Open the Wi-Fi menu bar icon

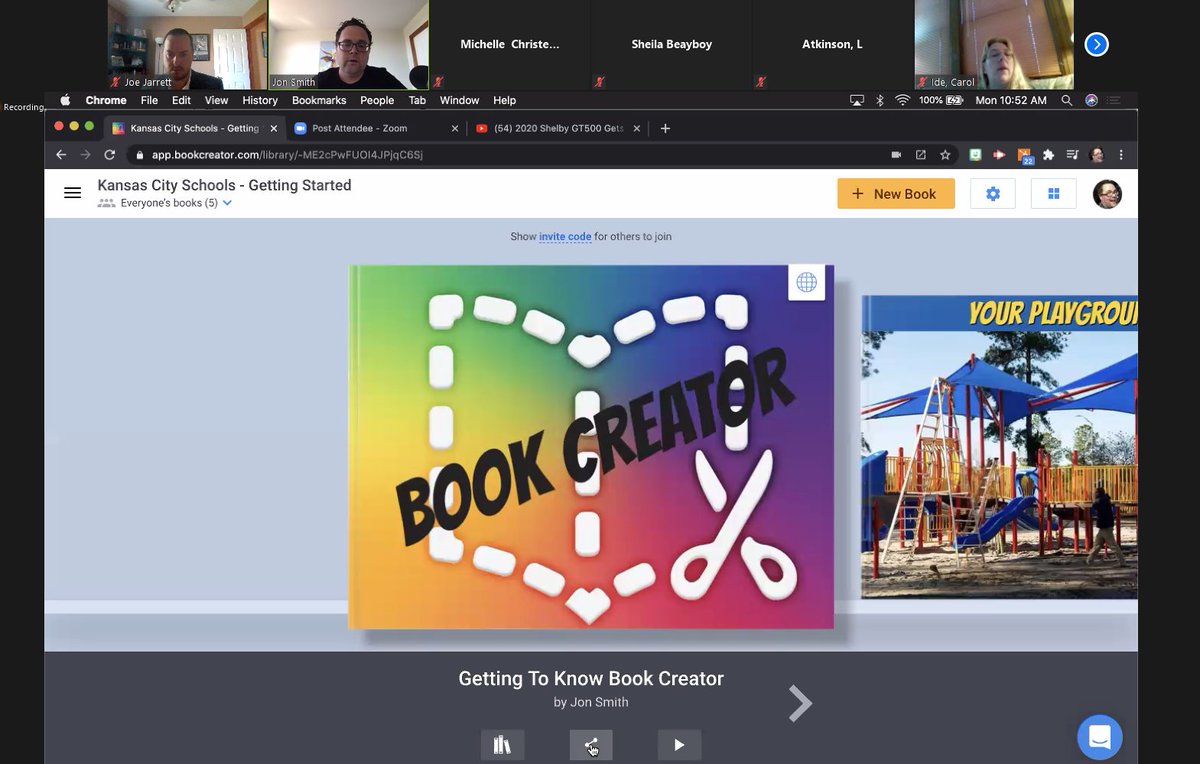pos(902,100)
